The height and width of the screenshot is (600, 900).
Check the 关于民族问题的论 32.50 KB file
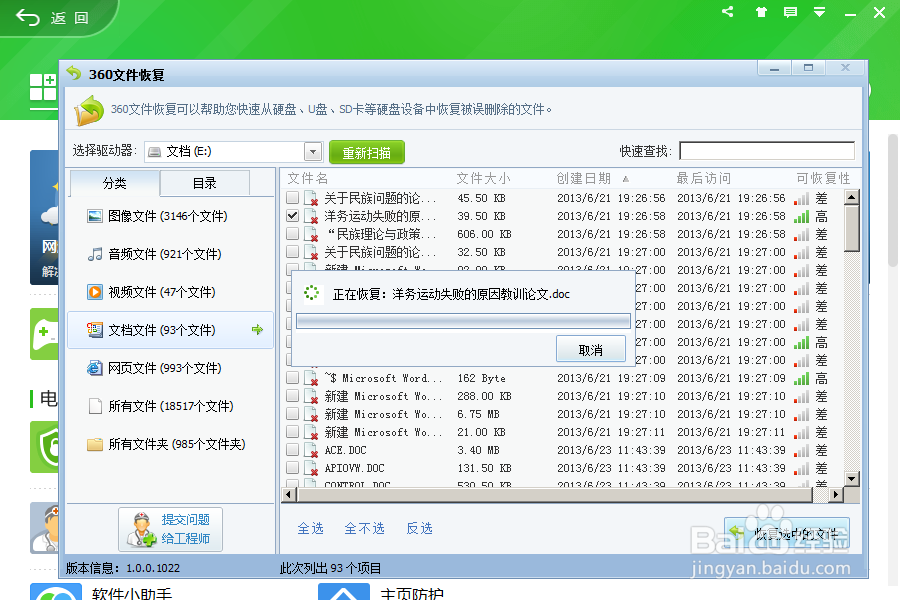[292, 252]
